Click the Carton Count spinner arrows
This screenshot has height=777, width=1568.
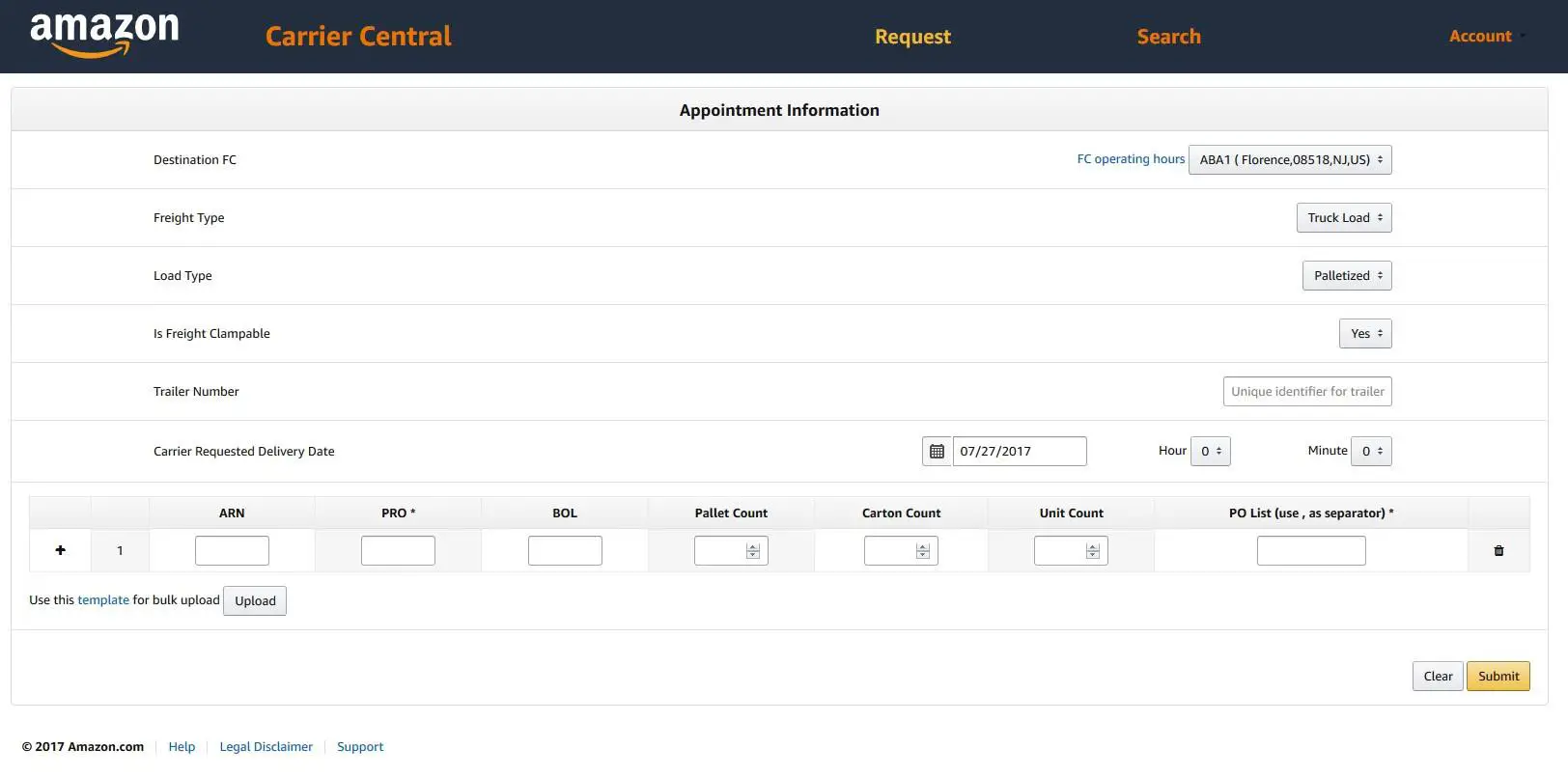coord(922,550)
